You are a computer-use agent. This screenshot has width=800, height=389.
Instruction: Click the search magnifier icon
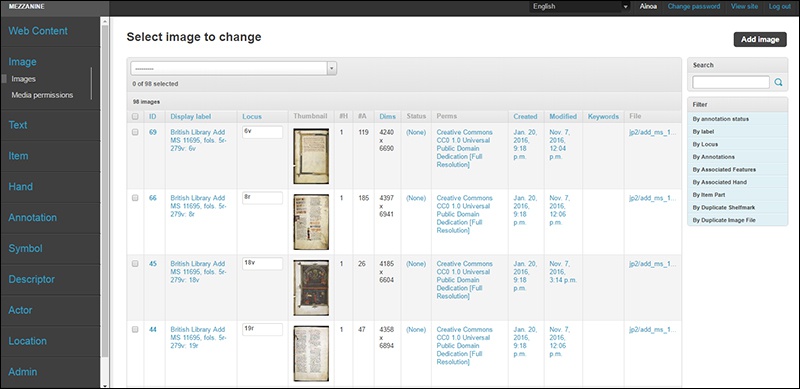[x=778, y=82]
